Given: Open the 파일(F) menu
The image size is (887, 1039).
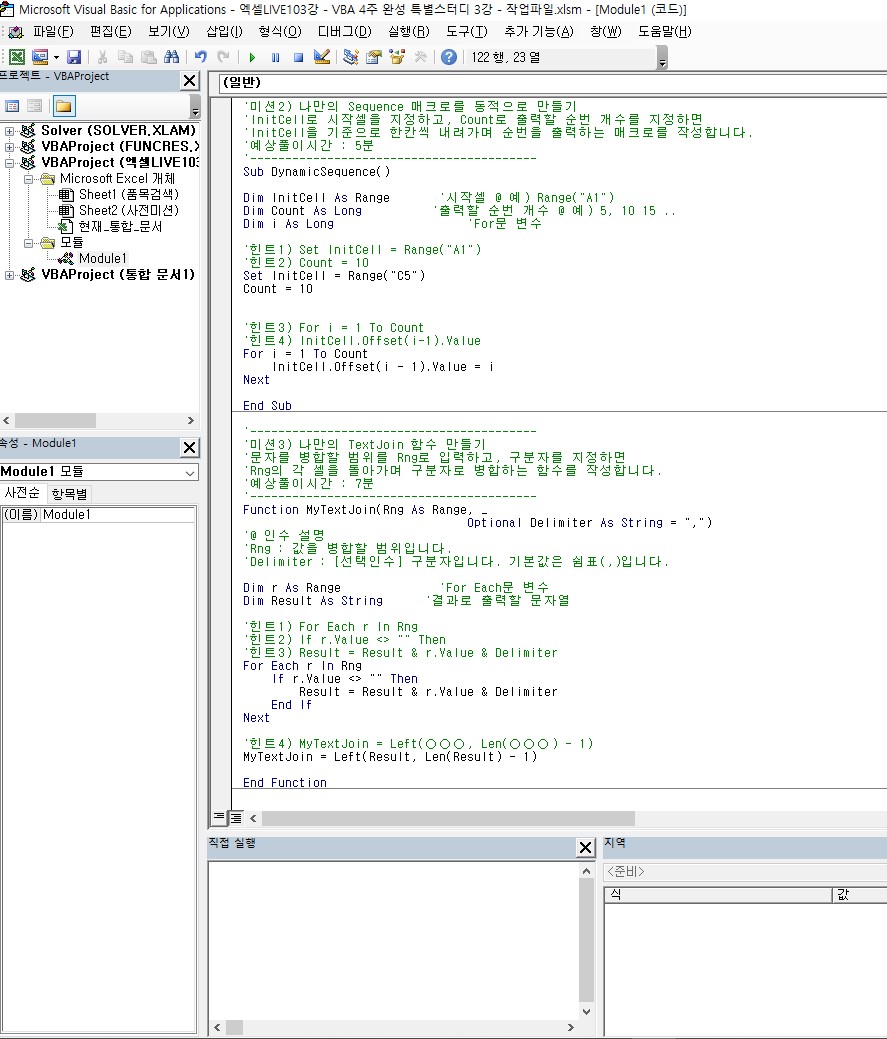Looking at the screenshot, I should [x=53, y=31].
